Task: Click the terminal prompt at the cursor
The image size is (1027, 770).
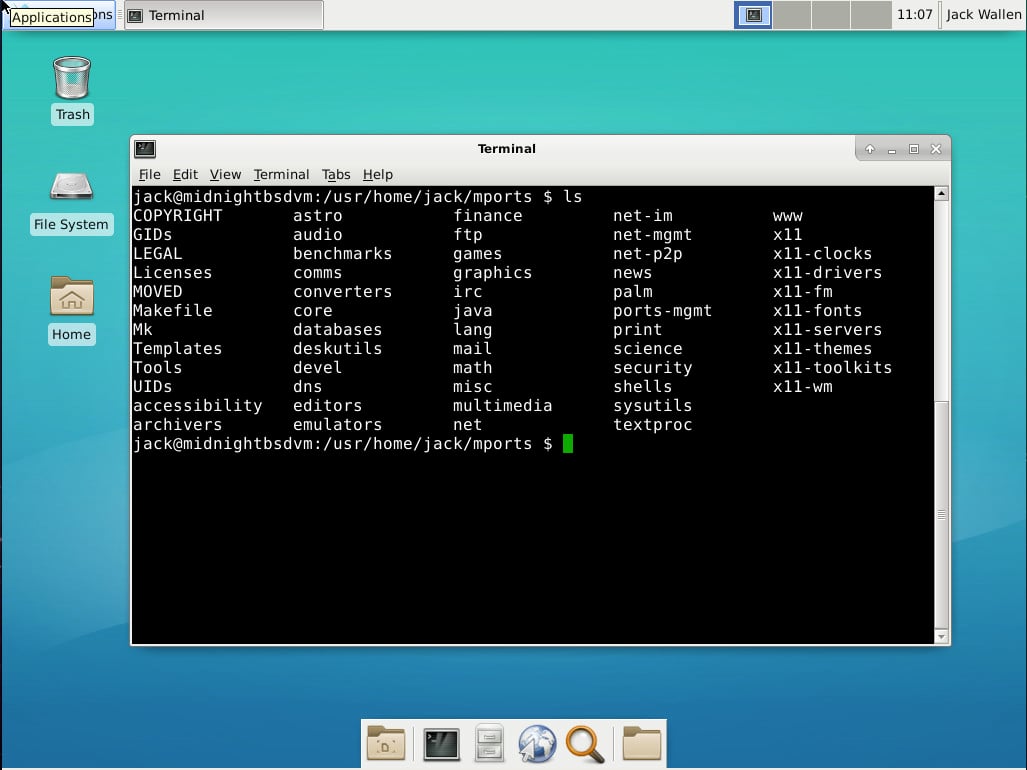Action: click(566, 443)
